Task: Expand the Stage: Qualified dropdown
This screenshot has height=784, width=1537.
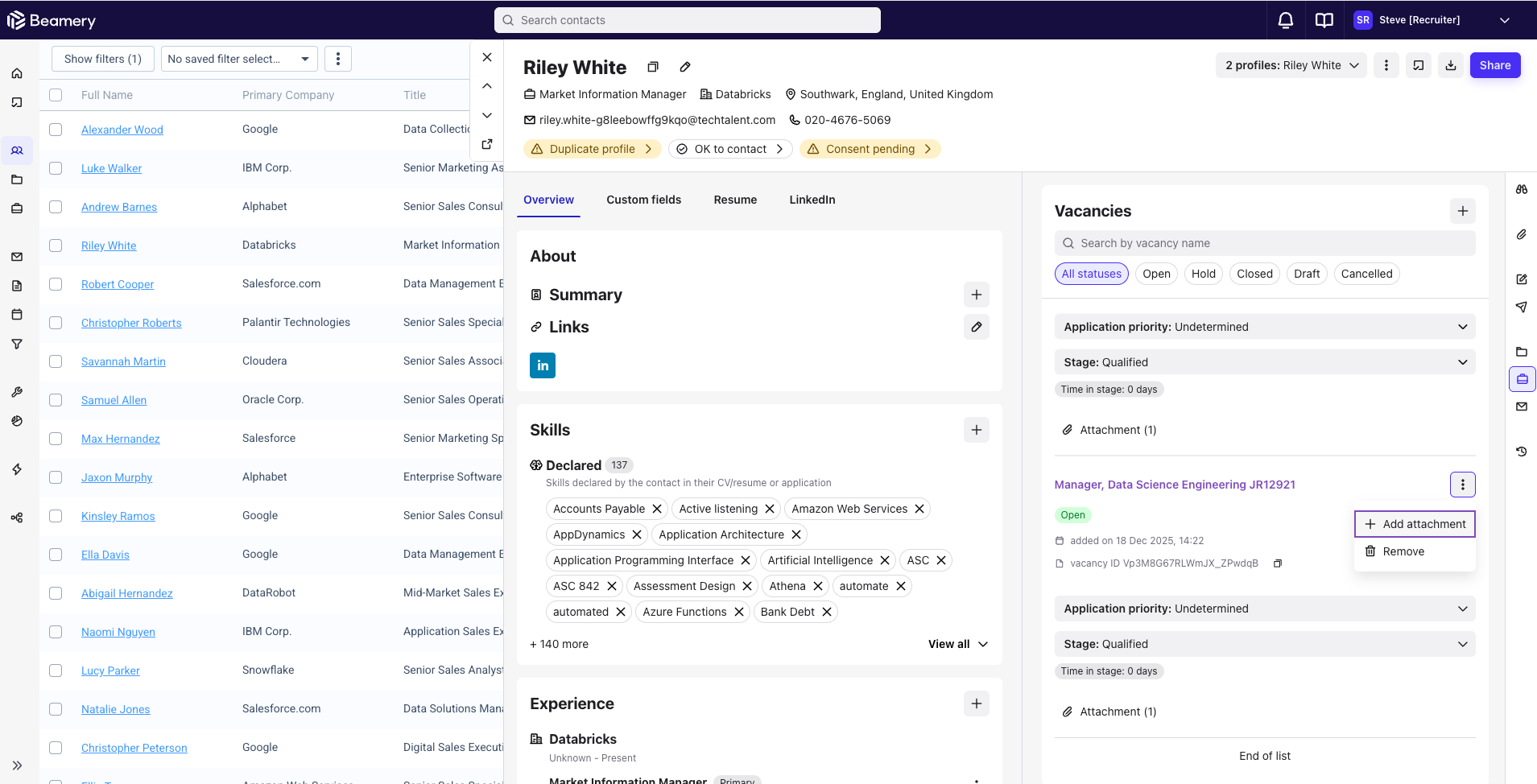Action: click(1264, 362)
